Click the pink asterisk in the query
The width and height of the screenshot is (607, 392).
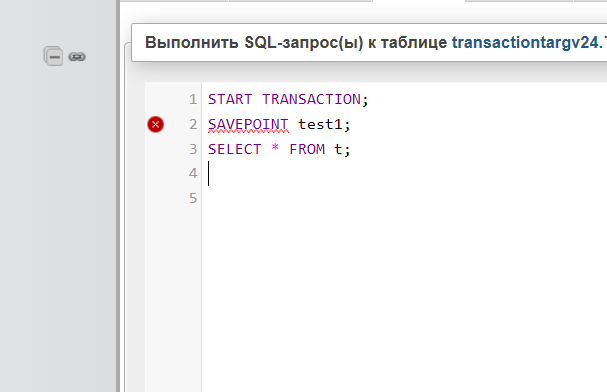click(x=275, y=148)
